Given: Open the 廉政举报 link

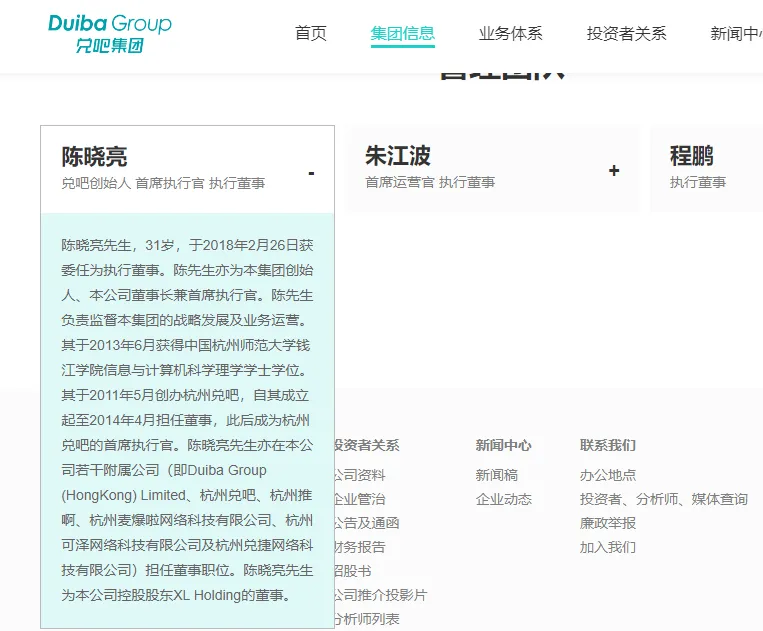Looking at the screenshot, I should point(608,523).
